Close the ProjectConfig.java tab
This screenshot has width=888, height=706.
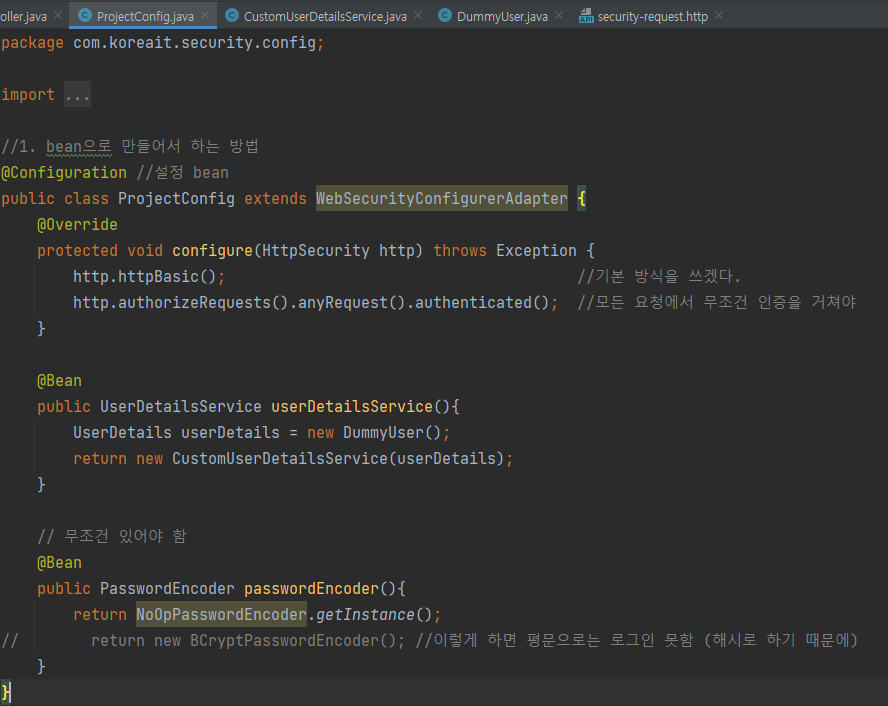tap(206, 15)
